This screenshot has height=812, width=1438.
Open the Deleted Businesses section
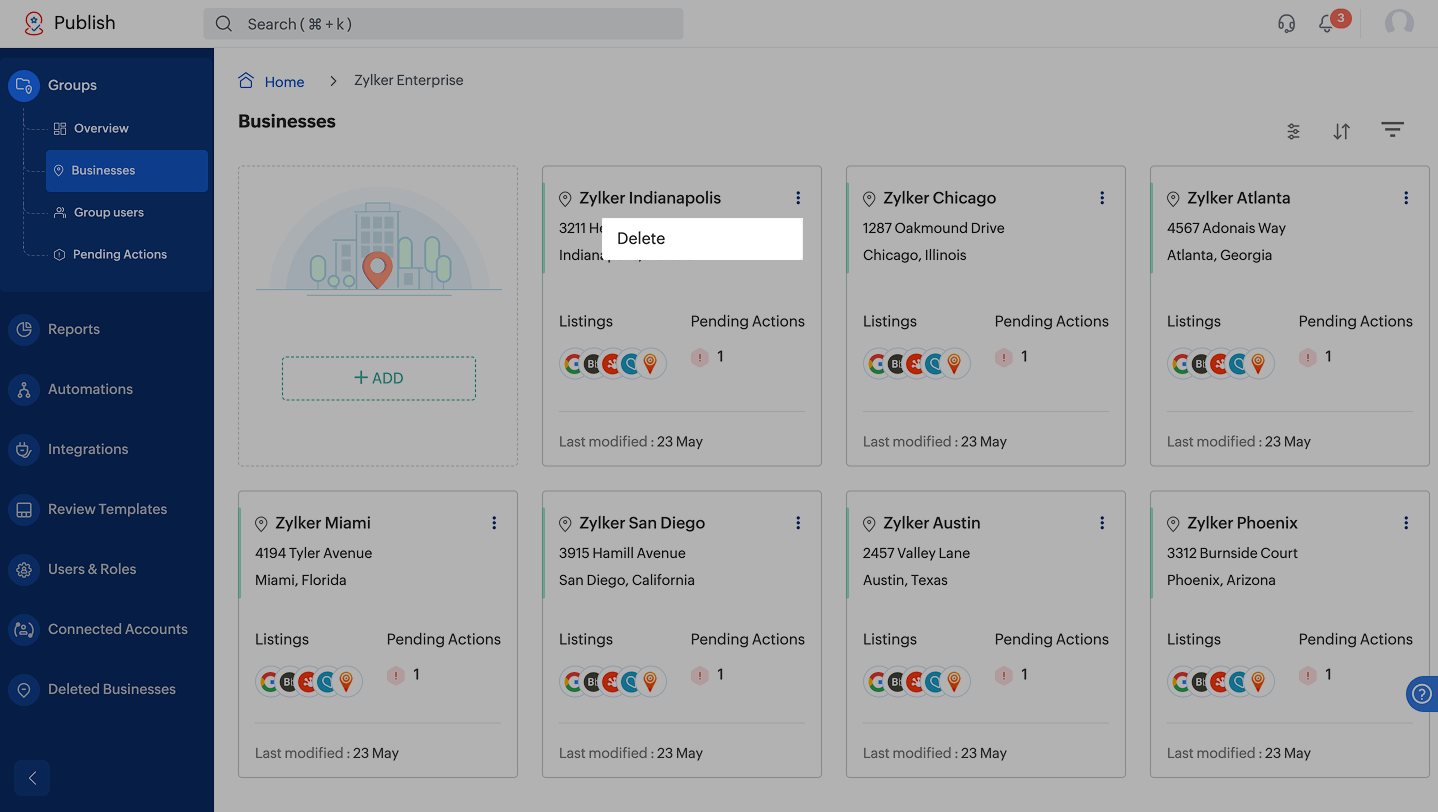(x=111, y=689)
